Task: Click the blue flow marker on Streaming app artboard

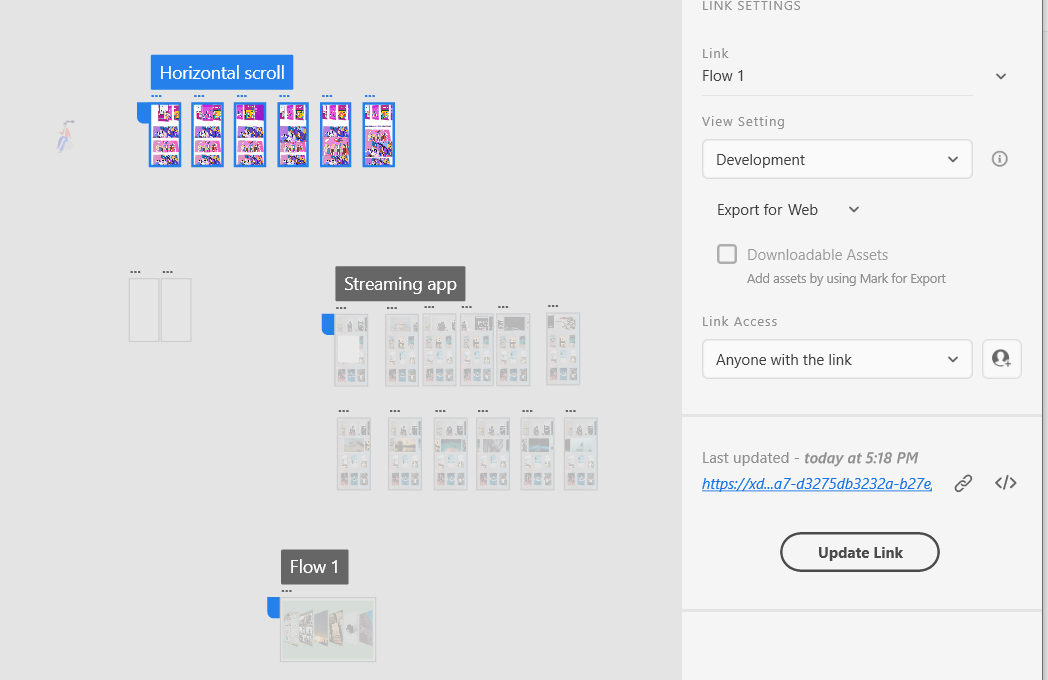Action: point(327,322)
